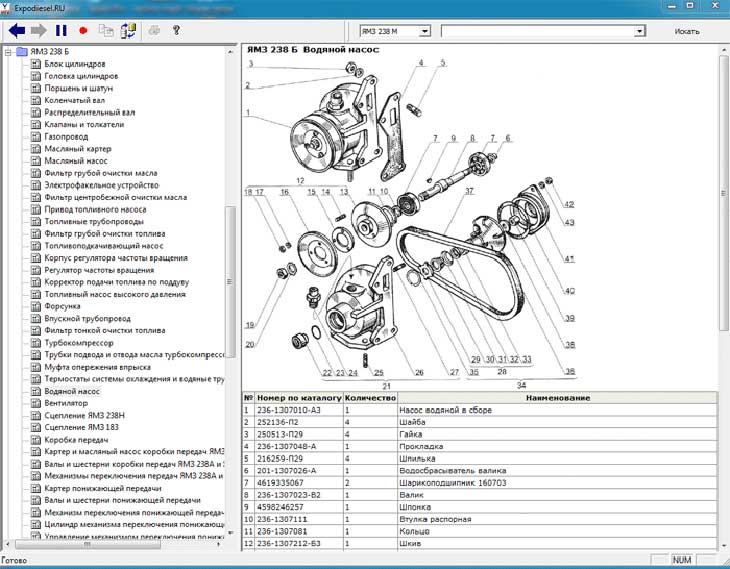This screenshot has width=730, height=569.
Task: Click the Искать search button
Action: 687,31
